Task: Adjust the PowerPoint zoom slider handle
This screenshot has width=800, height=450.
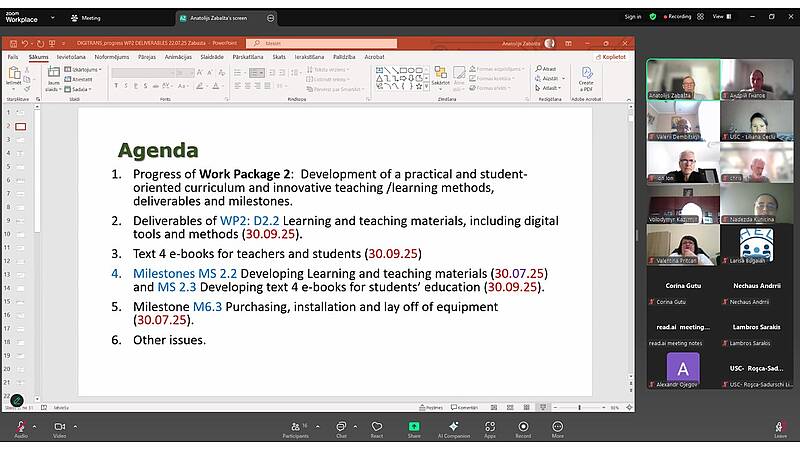Action: 579,408
